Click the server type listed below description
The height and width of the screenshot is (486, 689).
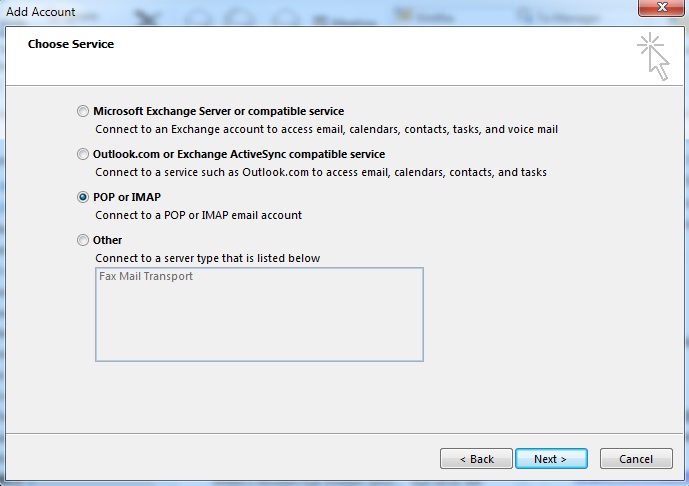tap(207, 258)
